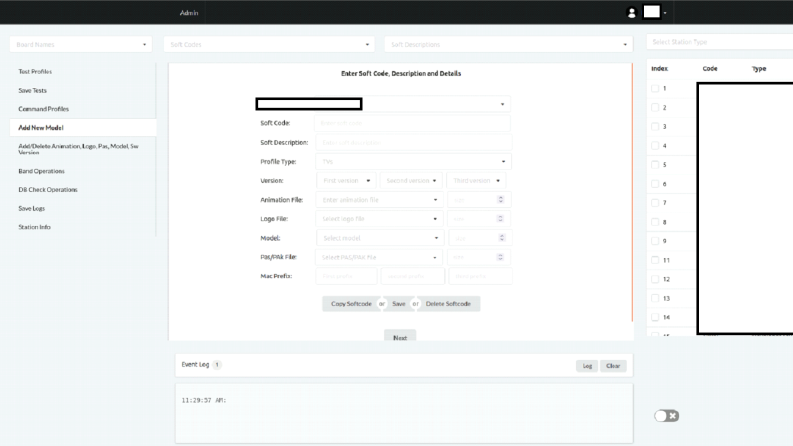
Task: Open the First version dropdown
Action: pos(346,181)
